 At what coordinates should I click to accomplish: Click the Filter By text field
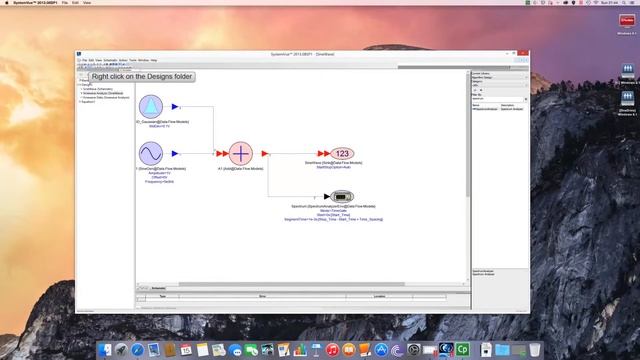[497, 99]
